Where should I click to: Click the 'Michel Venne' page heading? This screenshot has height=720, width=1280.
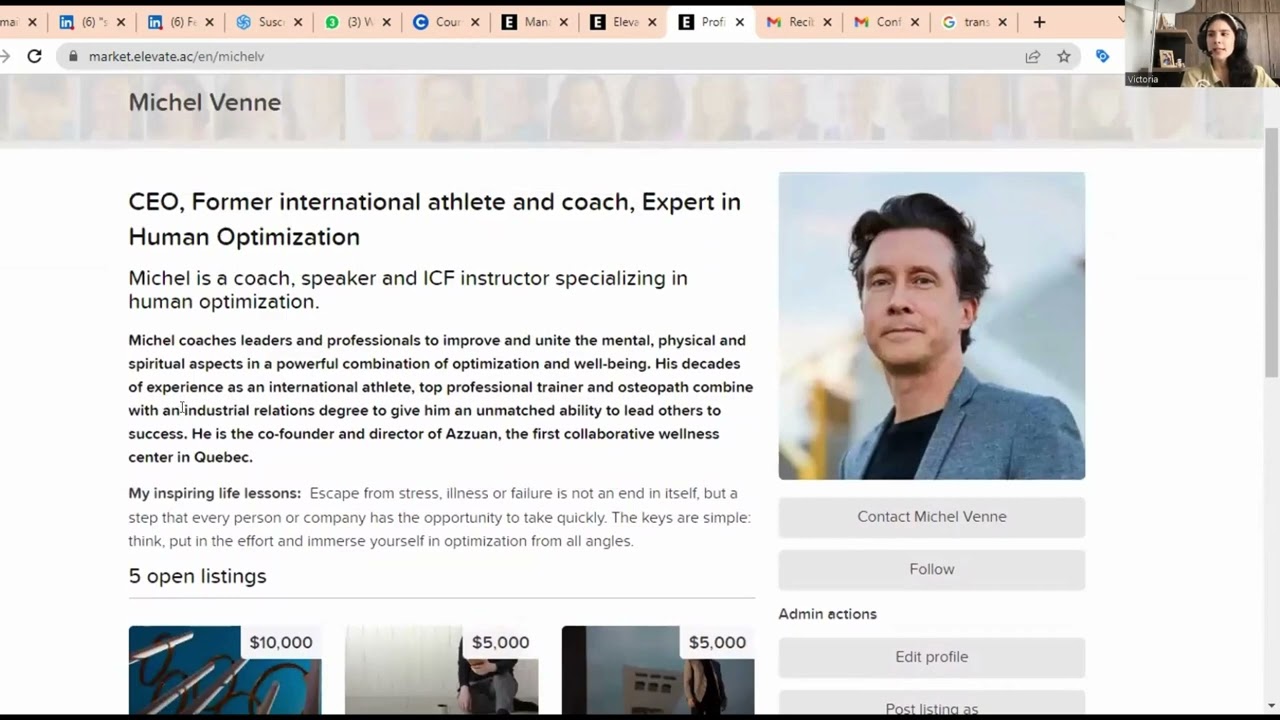tap(205, 102)
